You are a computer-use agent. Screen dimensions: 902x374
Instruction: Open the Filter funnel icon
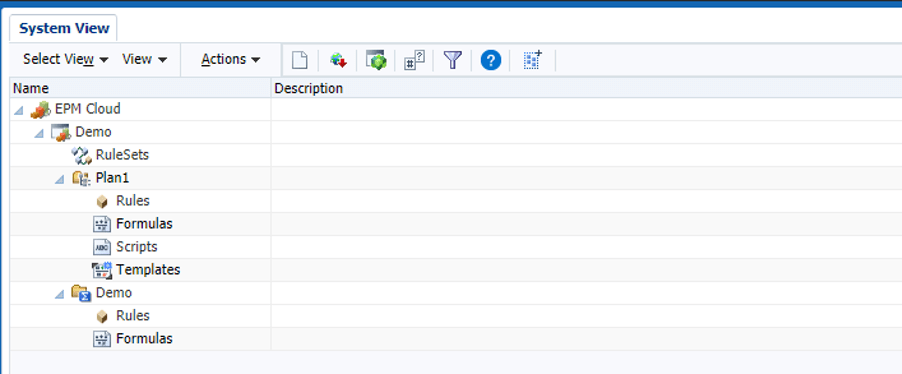(453, 60)
